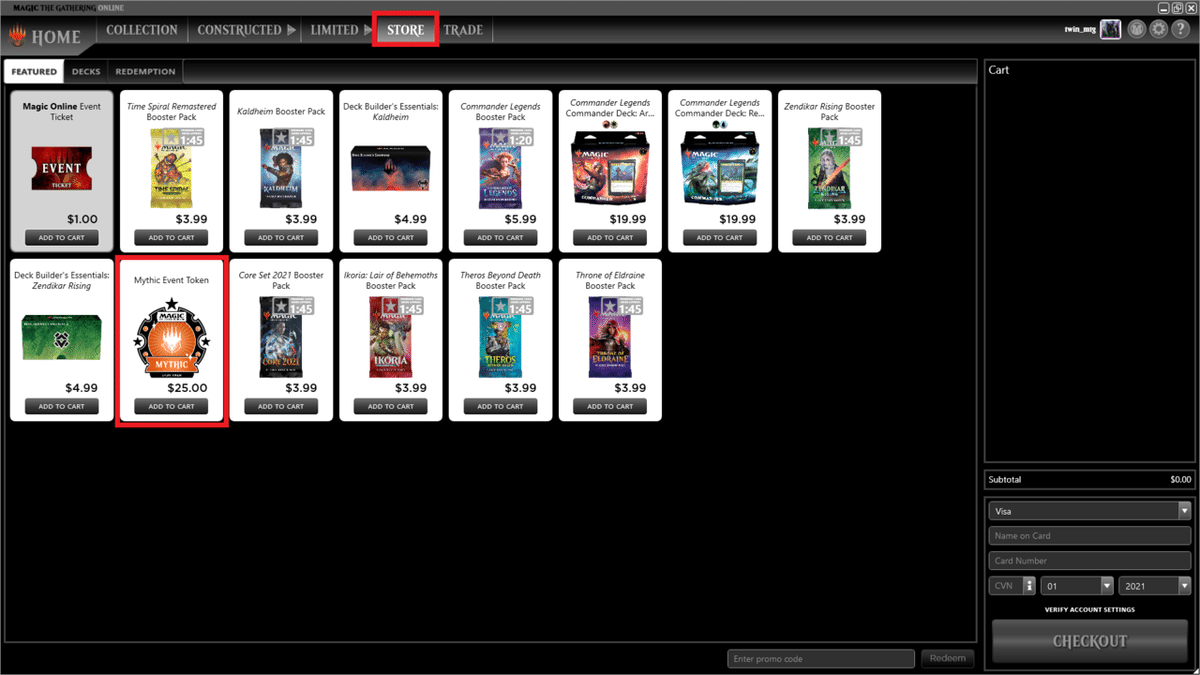This screenshot has width=1200, height=675.
Task: Add Deck Builder's Essentials Zendikar Rising to cart
Action: [62, 407]
